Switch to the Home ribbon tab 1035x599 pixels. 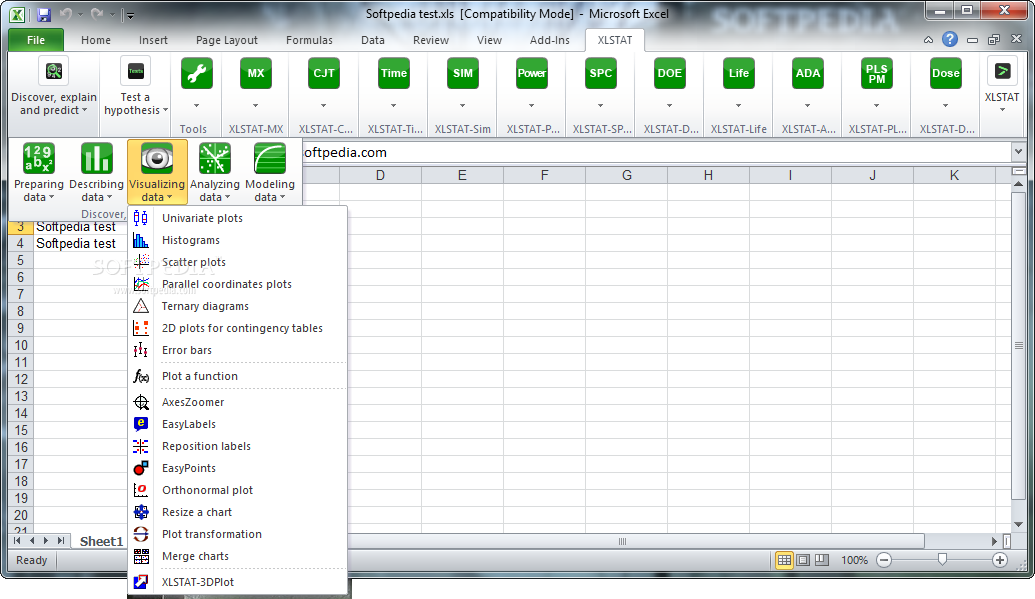96,40
